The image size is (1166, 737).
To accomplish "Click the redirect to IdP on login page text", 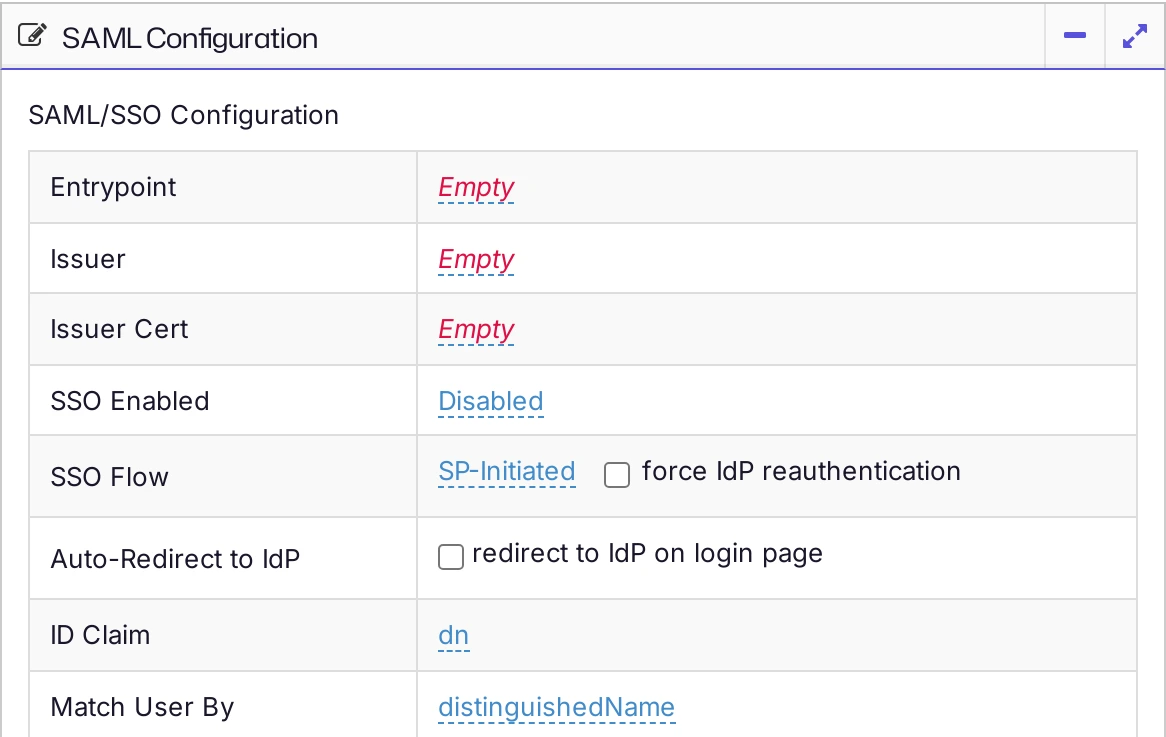I will [647, 554].
